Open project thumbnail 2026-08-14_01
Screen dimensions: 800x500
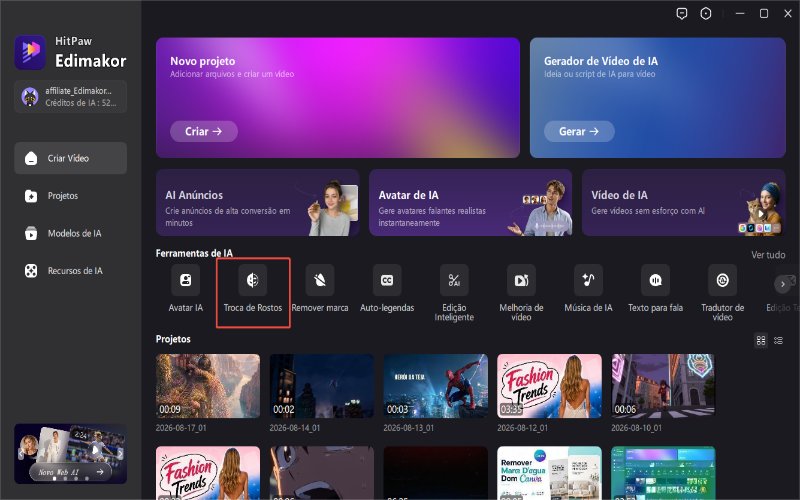[321, 386]
